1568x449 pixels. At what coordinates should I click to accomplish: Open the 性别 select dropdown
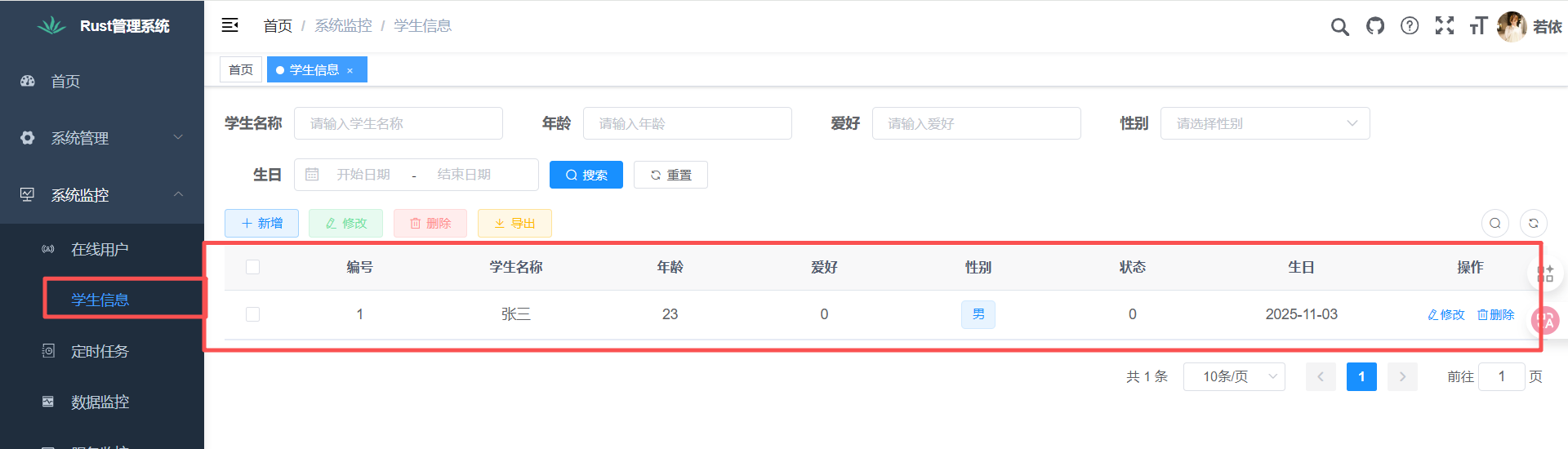tap(1264, 123)
